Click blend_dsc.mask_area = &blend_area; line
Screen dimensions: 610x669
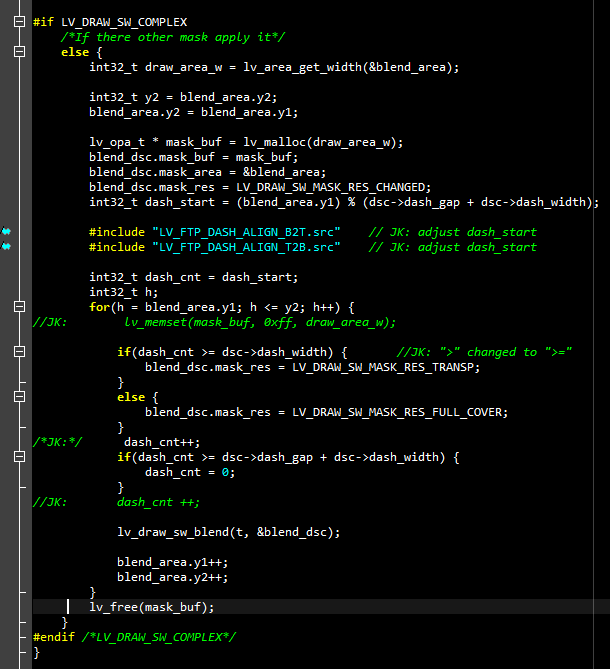point(207,172)
